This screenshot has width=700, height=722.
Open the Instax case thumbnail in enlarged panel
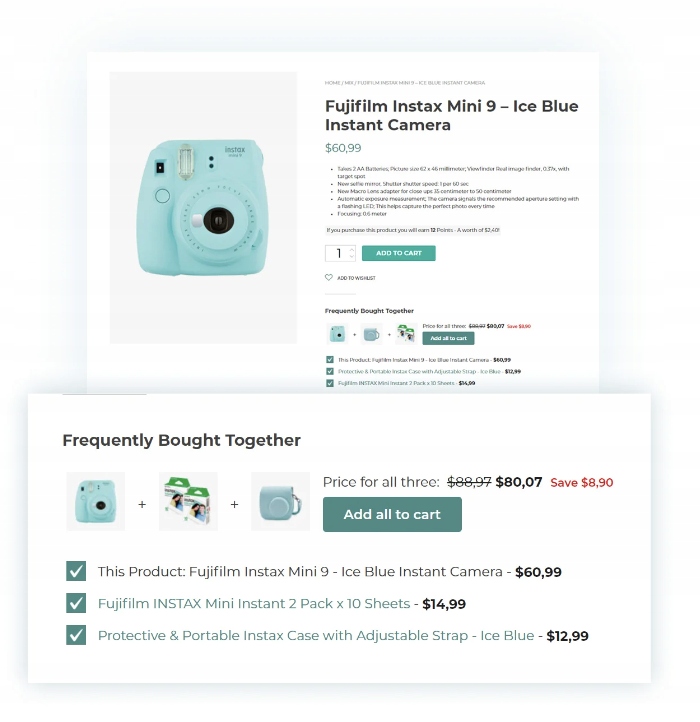point(281,501)
